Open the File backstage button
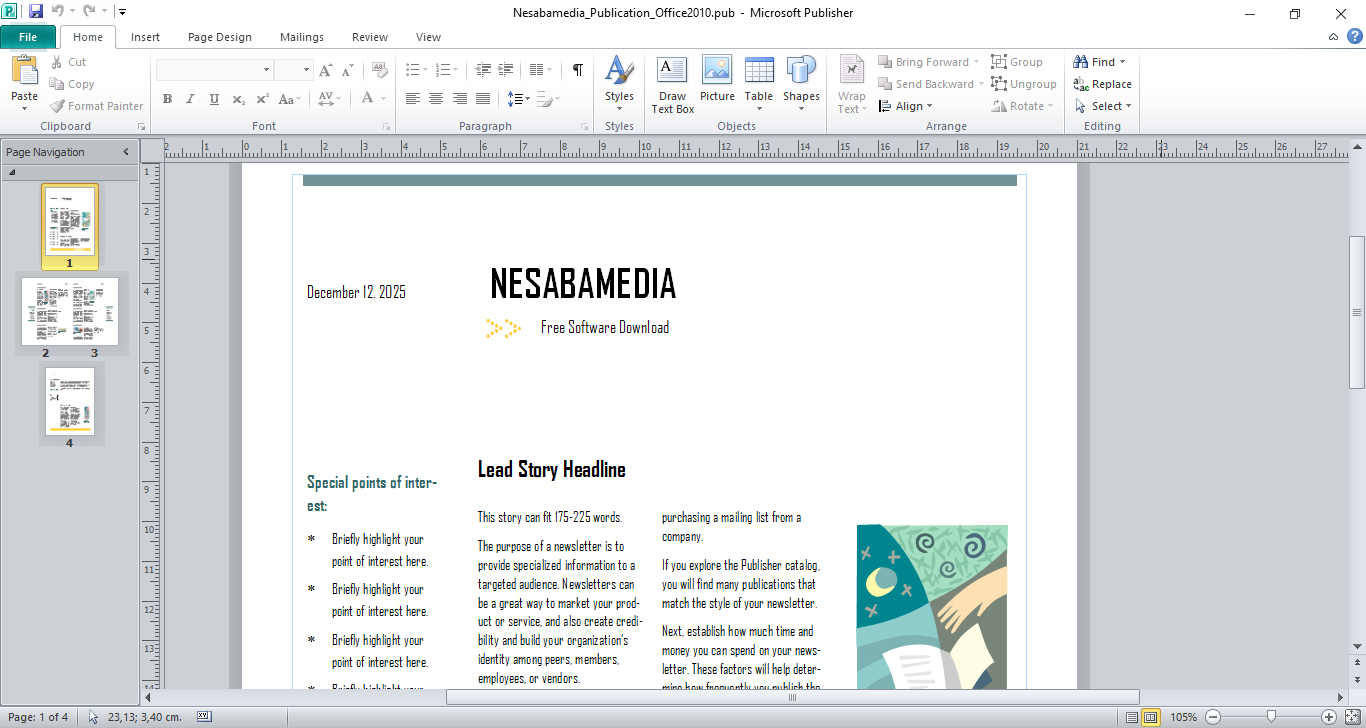The image size is (1366, 728). click(x=28, y=37)
